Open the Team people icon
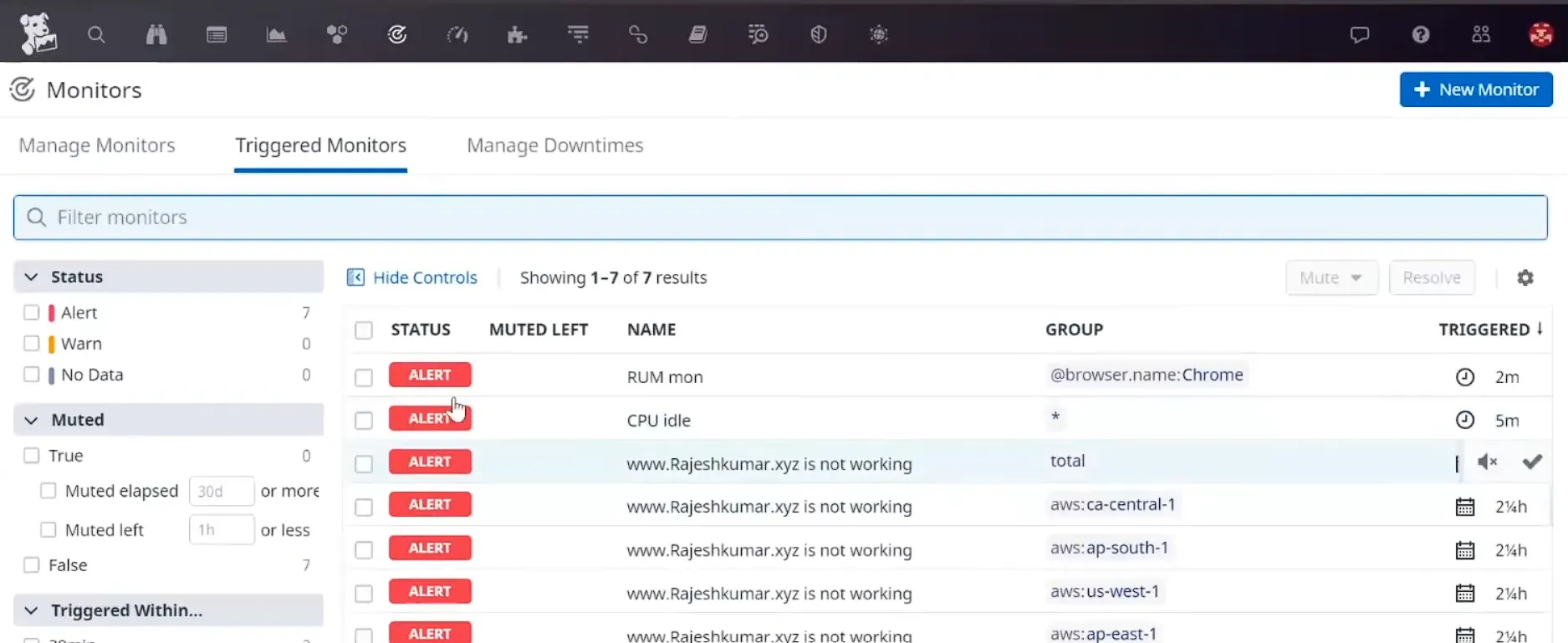Viewport: 1568px width, 643px height. 1481,34
